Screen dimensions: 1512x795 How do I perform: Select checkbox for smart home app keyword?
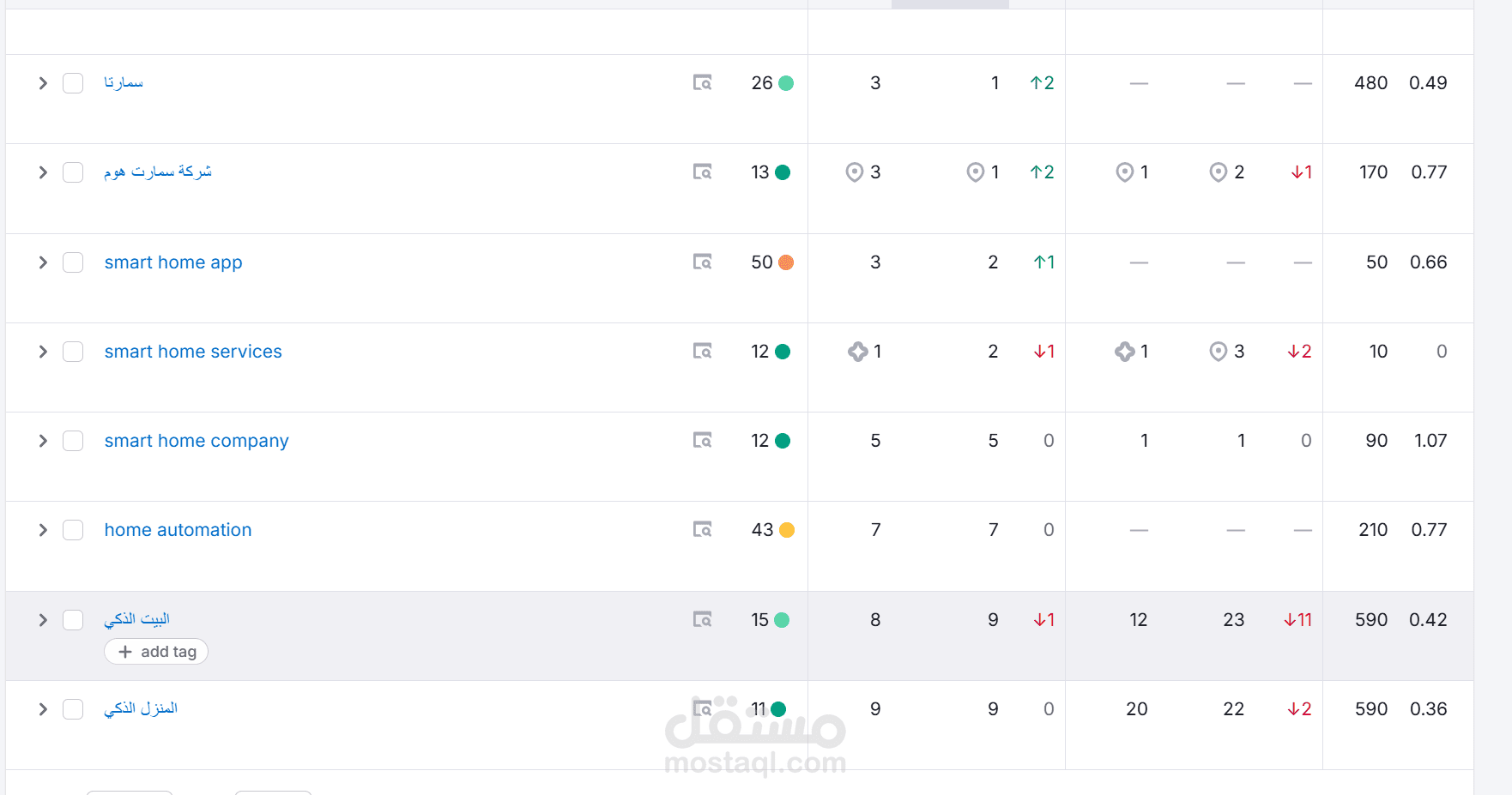[x=73, y=262]
